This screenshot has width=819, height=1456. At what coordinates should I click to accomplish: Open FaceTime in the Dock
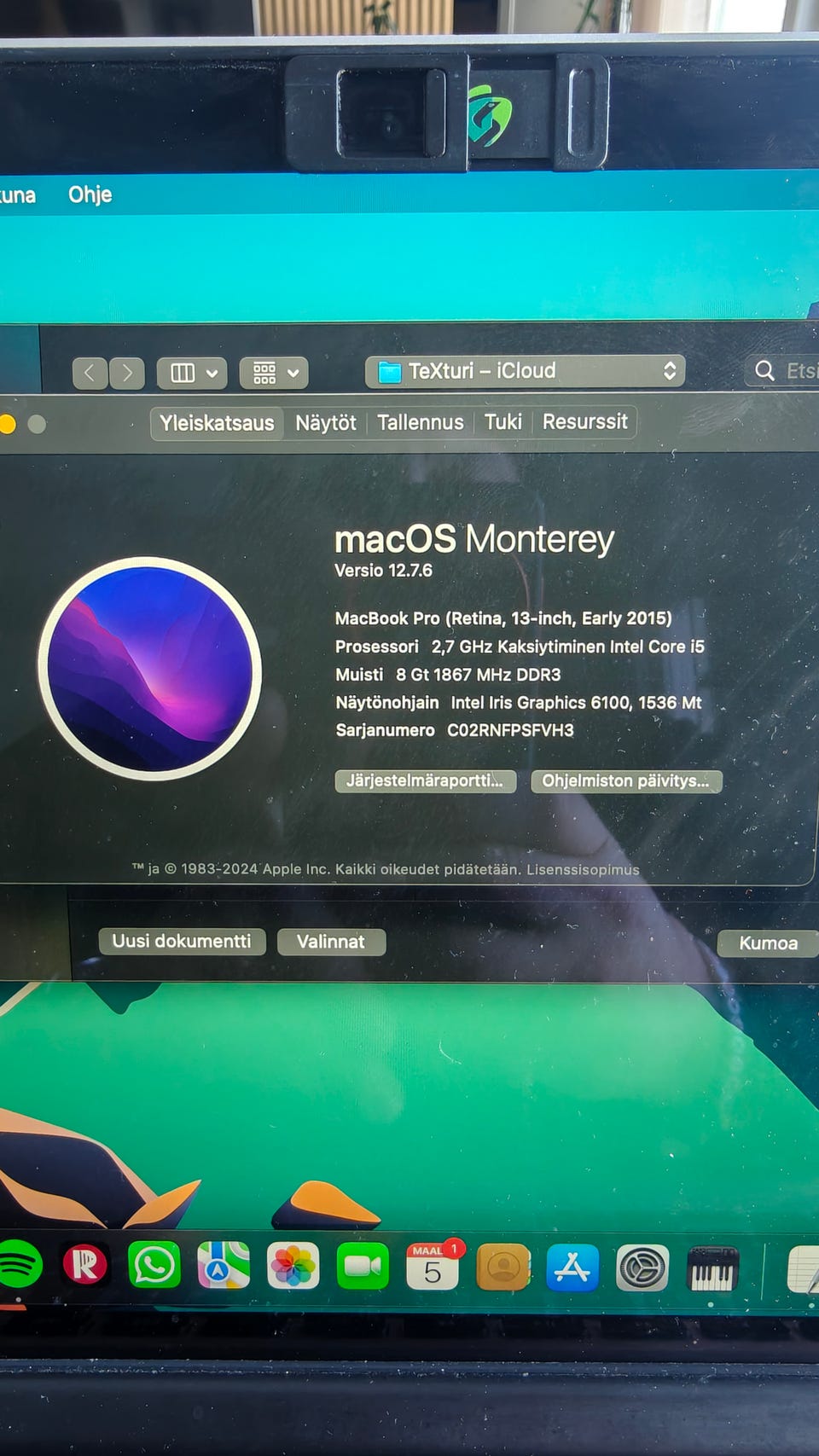[x=363, y=1267]
